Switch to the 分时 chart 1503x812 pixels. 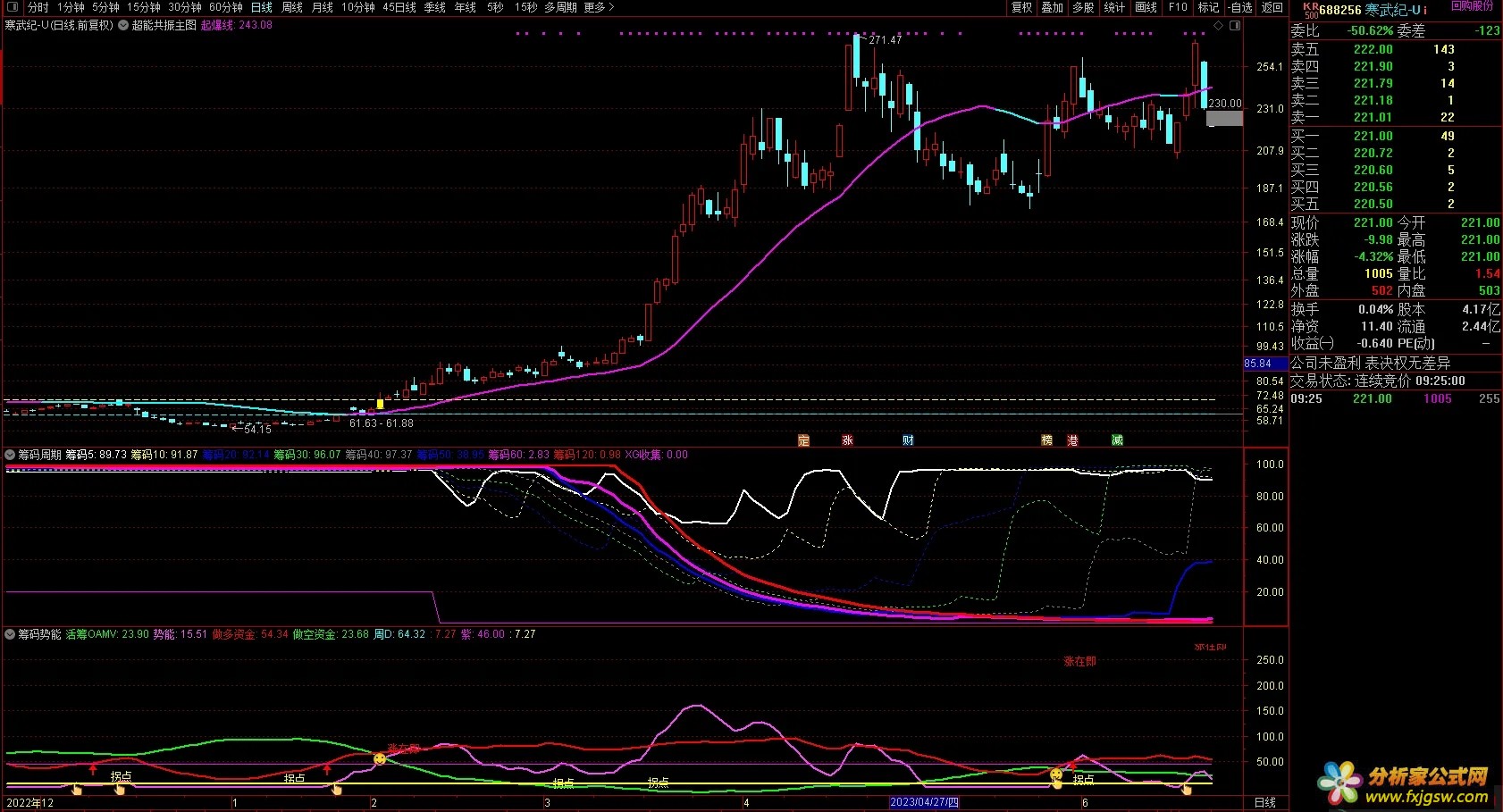coord(38,7)
